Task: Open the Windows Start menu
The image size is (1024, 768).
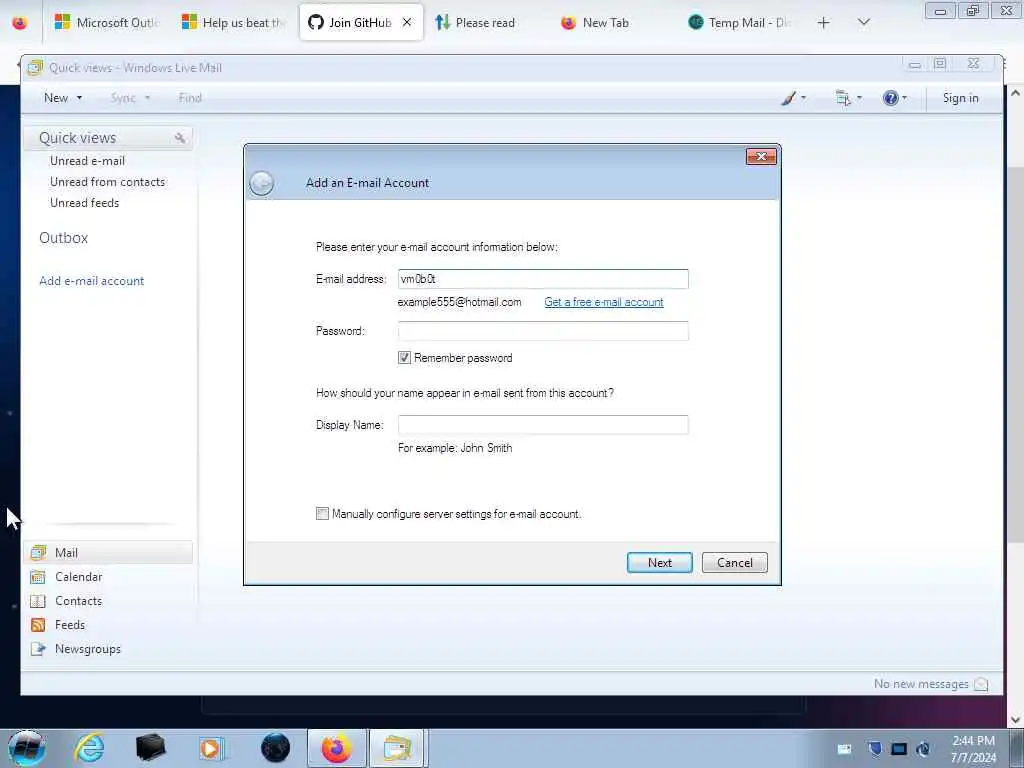Action: [x=27, y=748]
